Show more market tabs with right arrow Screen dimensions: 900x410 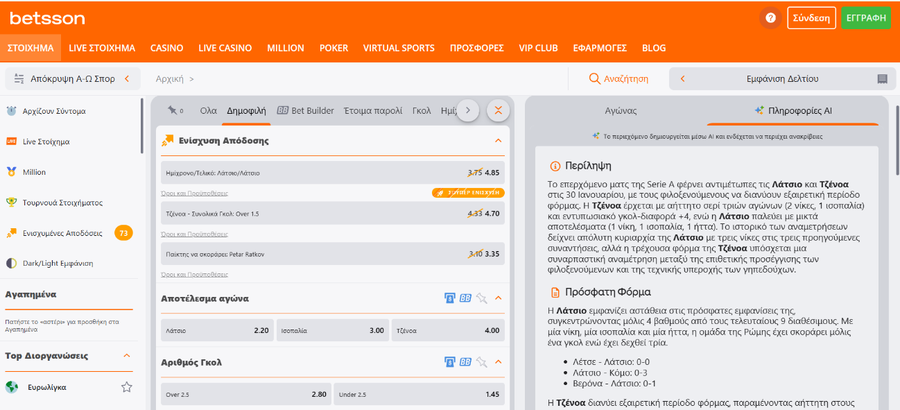coord(468,110)
